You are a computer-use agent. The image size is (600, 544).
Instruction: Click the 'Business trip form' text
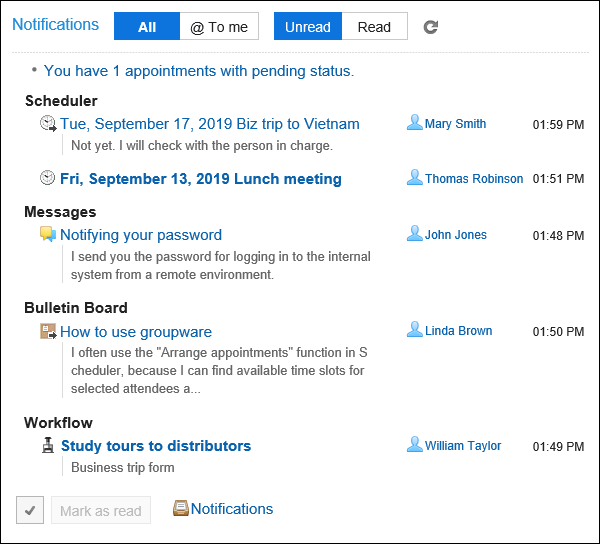pos(122,467)
